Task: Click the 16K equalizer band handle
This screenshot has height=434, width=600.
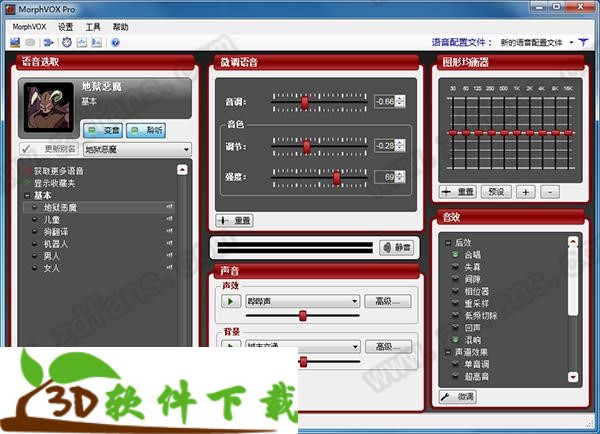Action: pyautogui.click(x=568, y=133)
